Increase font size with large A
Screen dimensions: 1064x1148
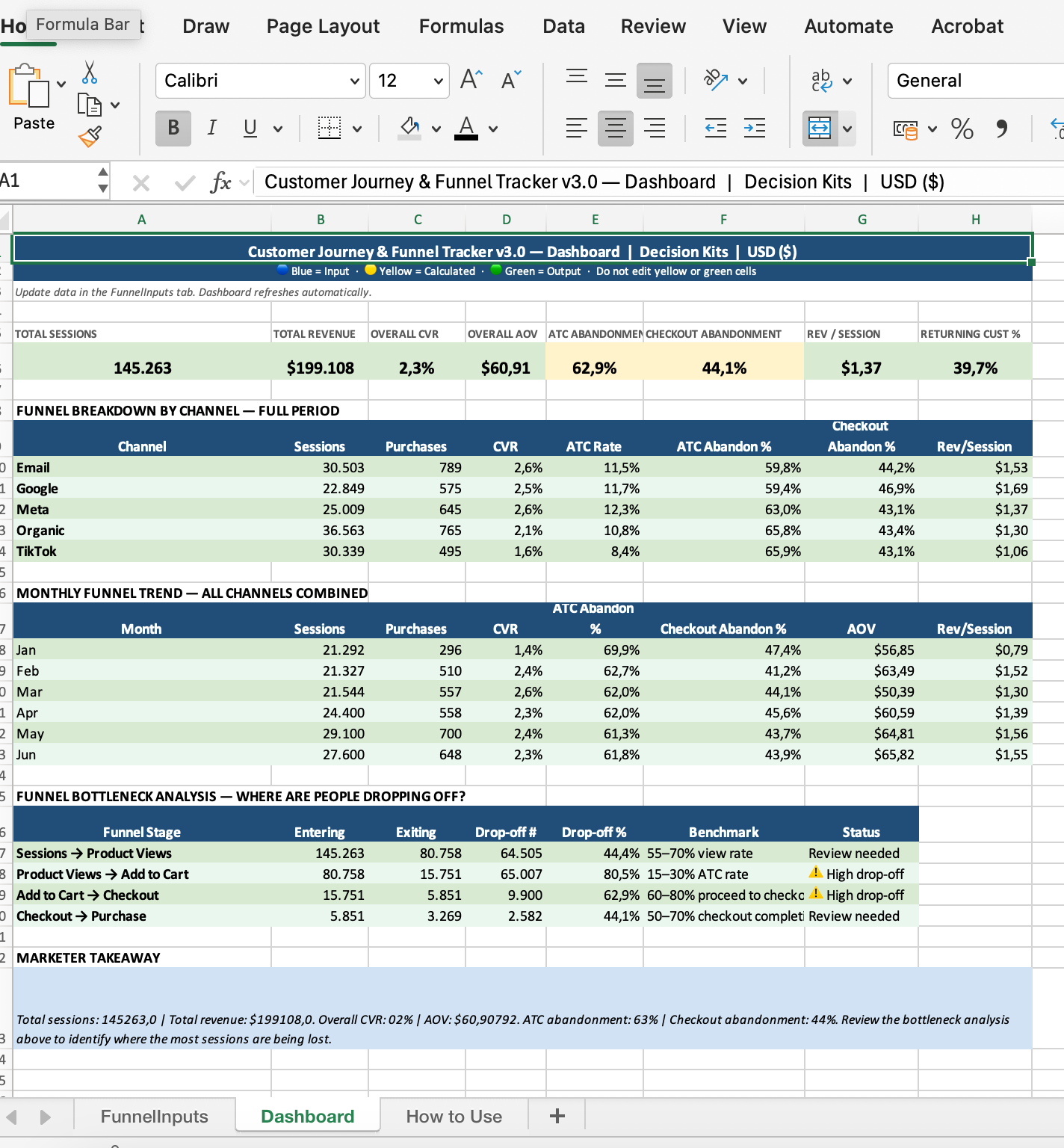[471, 79]
